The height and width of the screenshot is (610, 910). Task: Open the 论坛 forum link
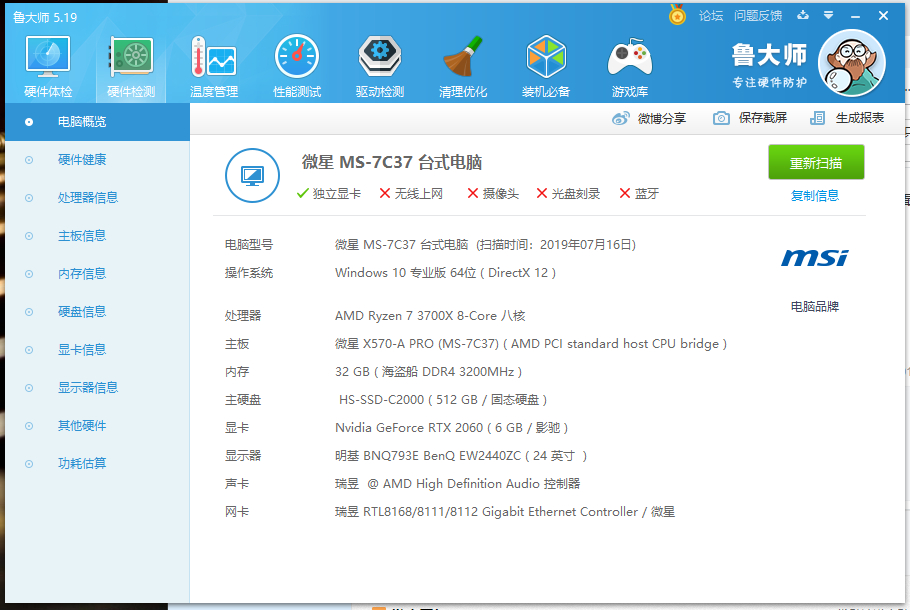click(x=711, y=16)
